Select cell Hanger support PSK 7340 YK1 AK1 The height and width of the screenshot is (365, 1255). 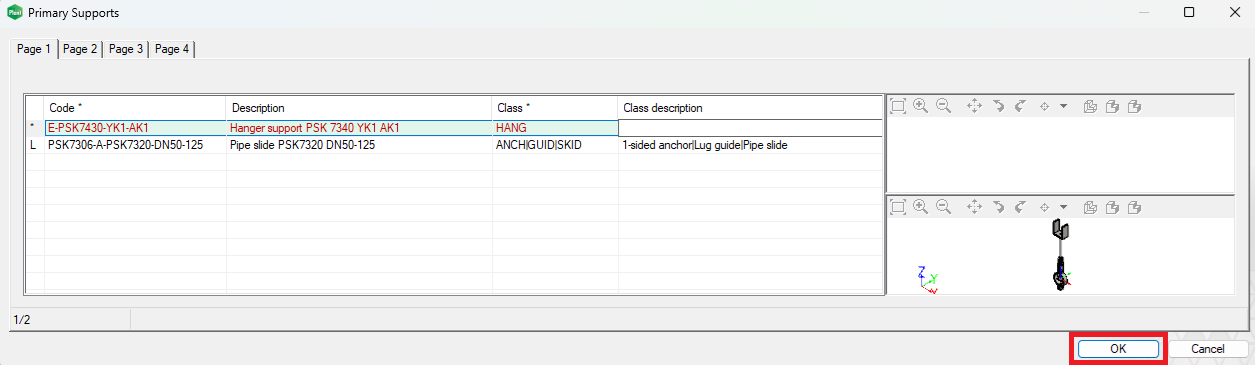coord(359,128)
